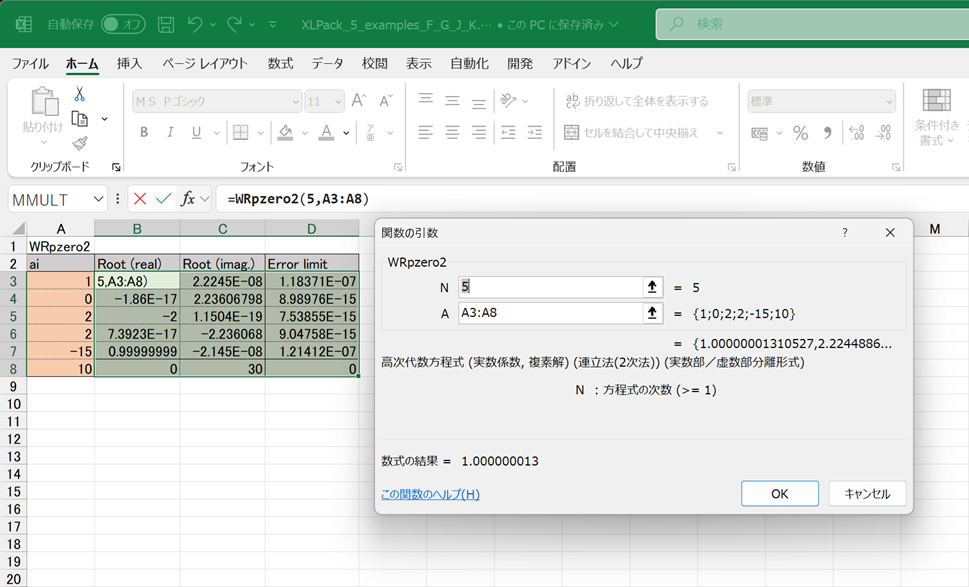The image size is (969, 587).
Task: Click the Save disk icon
Action: (x=166, y=25)
